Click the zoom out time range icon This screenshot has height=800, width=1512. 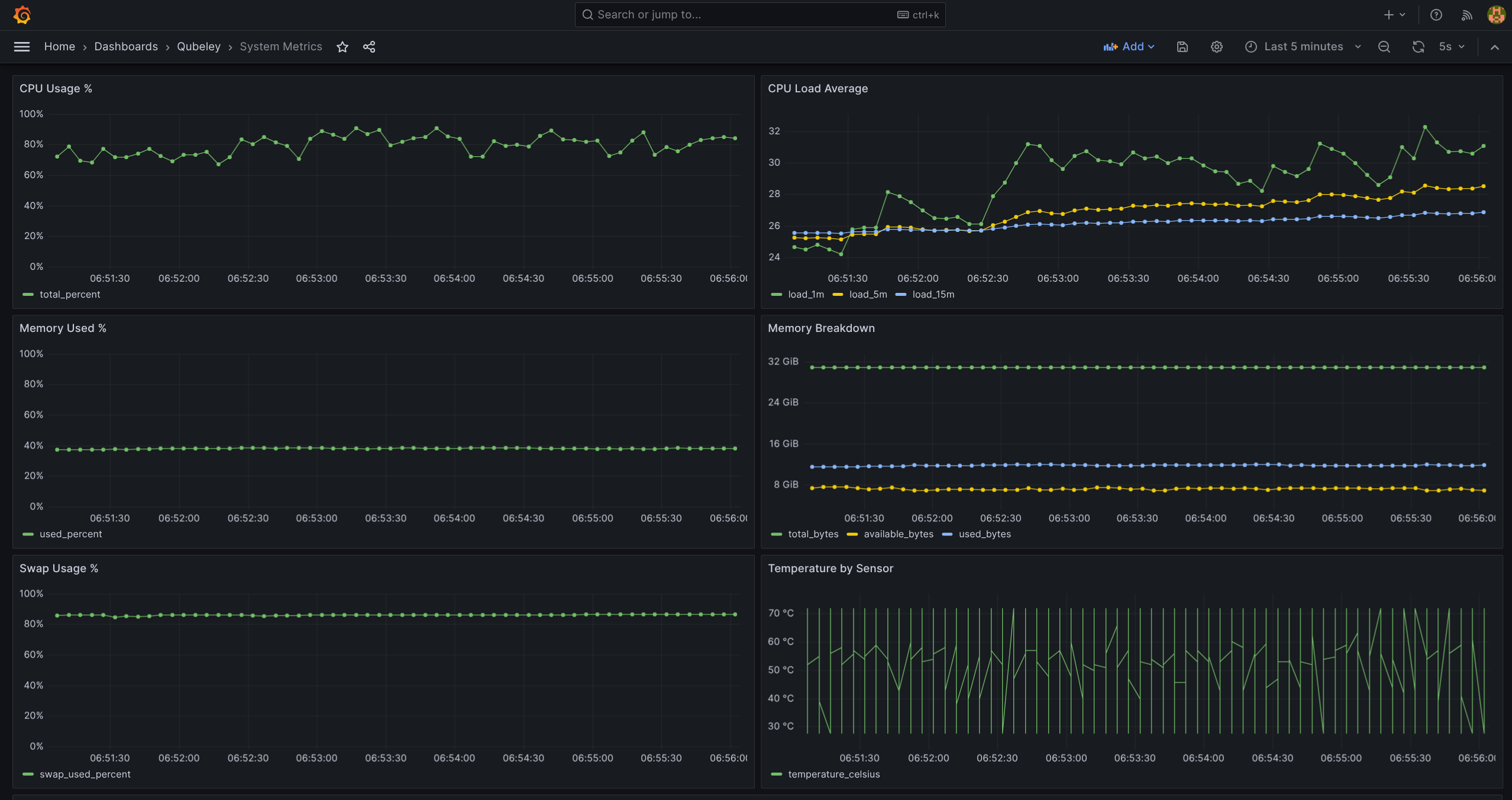(1384, 47)
